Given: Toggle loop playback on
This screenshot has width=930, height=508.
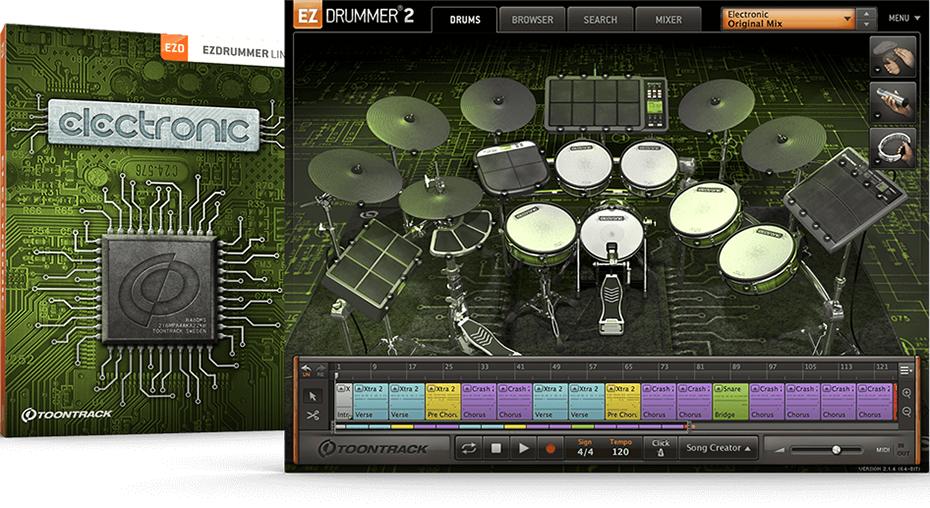Looking at the screenshot, I should click(468, 449).
